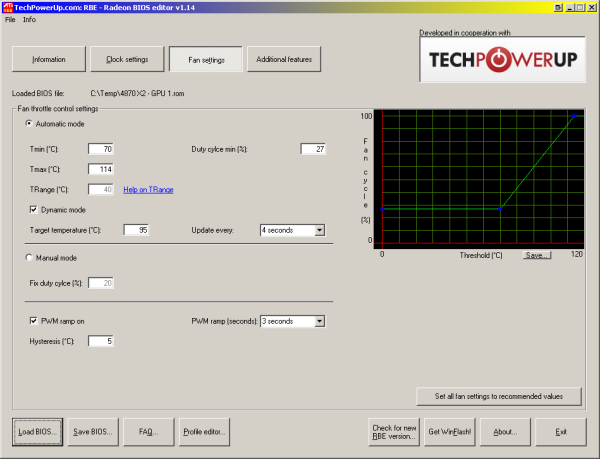Open the FAQ button
Screen dimensions: 600x459
[x=148, y=432]
